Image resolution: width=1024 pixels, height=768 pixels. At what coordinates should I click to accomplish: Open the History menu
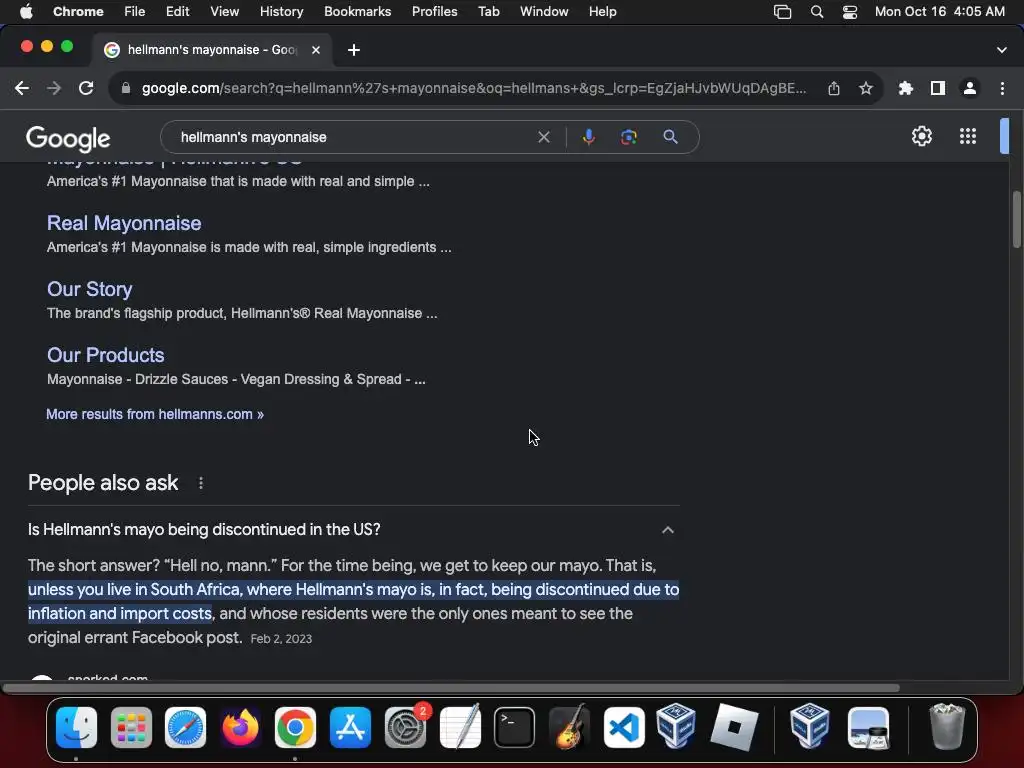coord(281,12)
